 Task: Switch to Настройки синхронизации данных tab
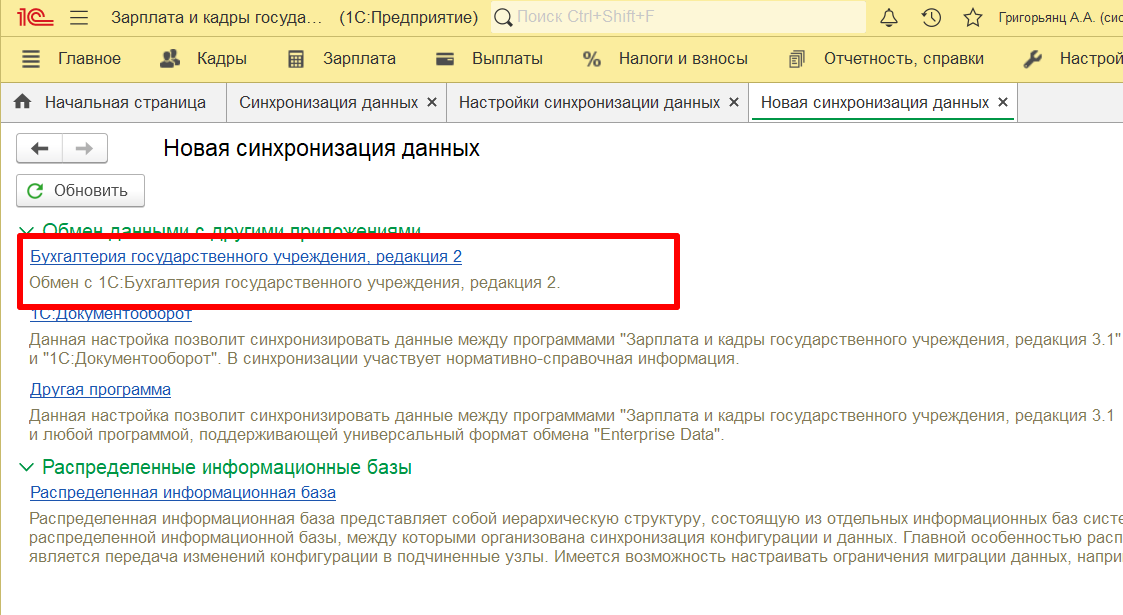(589, 103)
